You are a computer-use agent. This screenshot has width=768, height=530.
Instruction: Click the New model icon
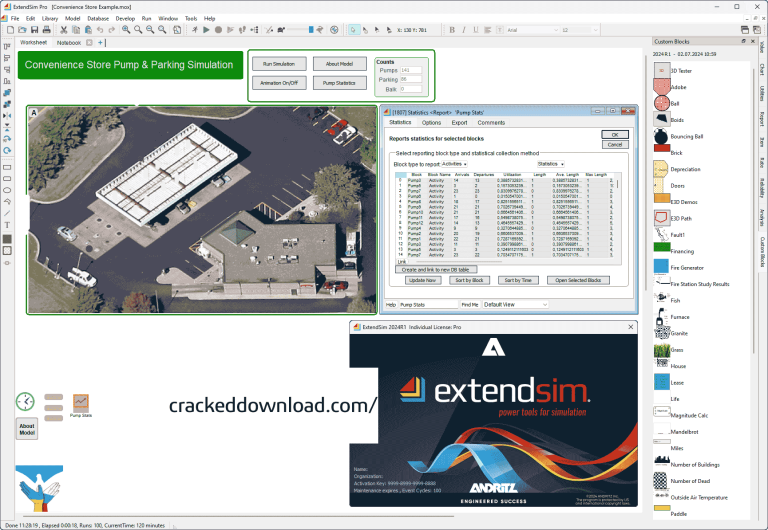pyautogui.click(x=10, y=30)
